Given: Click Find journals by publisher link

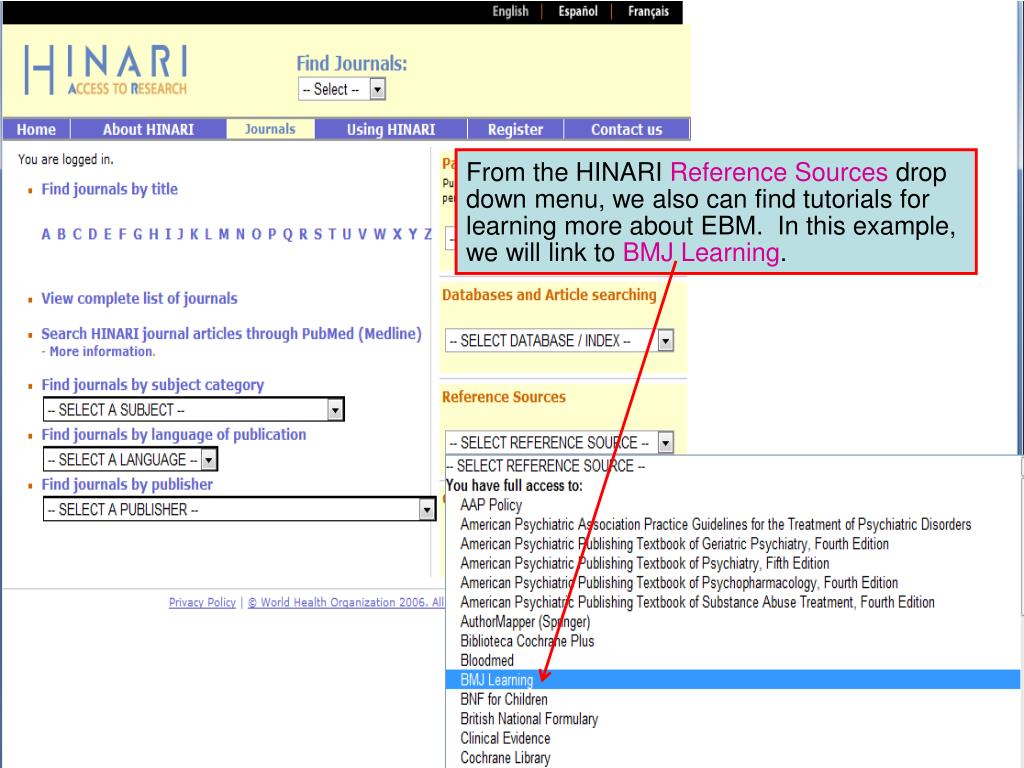Looking at the screenshot, I should pos(127,484).
